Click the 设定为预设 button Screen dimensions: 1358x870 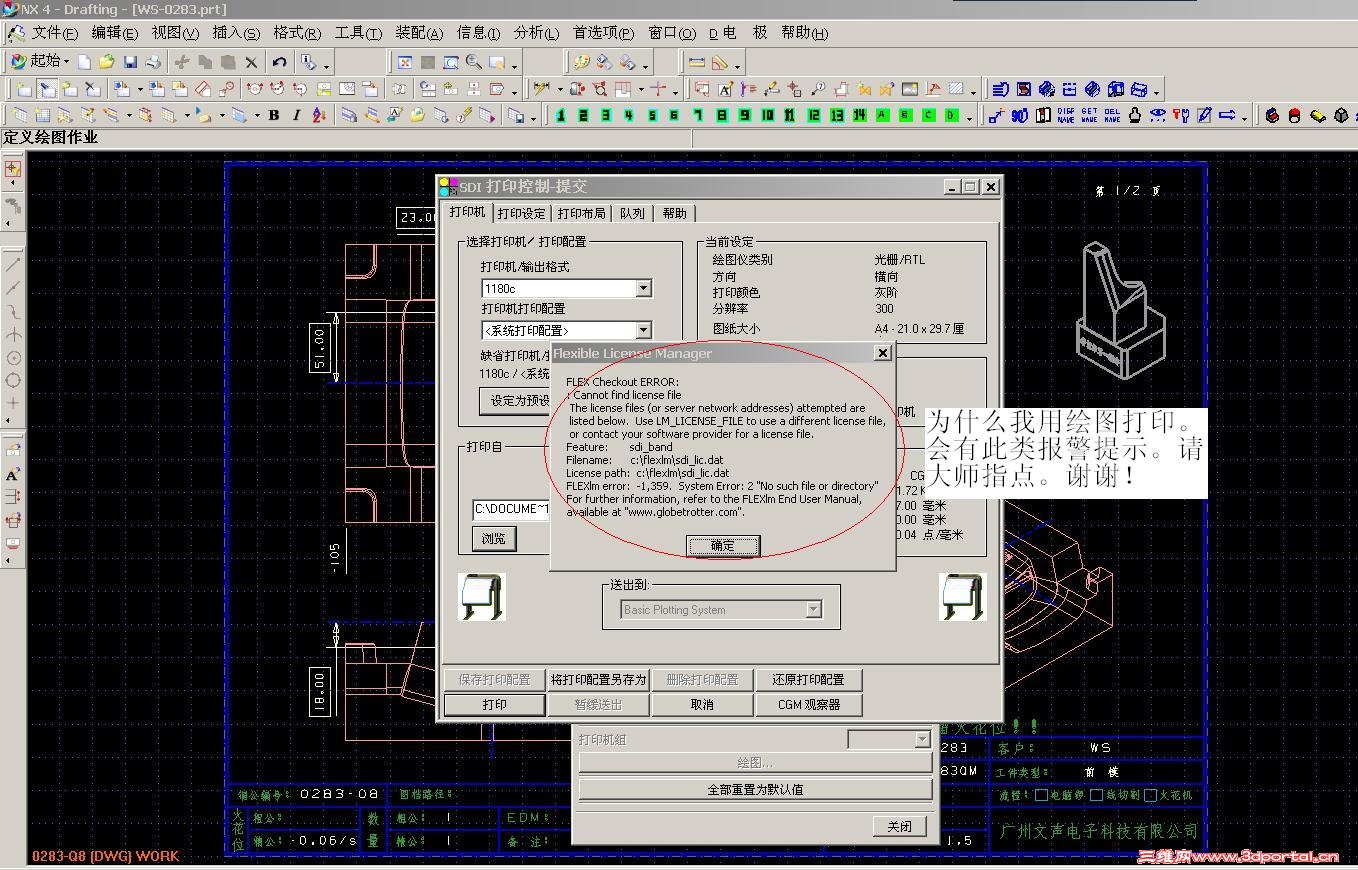point(517,401)
